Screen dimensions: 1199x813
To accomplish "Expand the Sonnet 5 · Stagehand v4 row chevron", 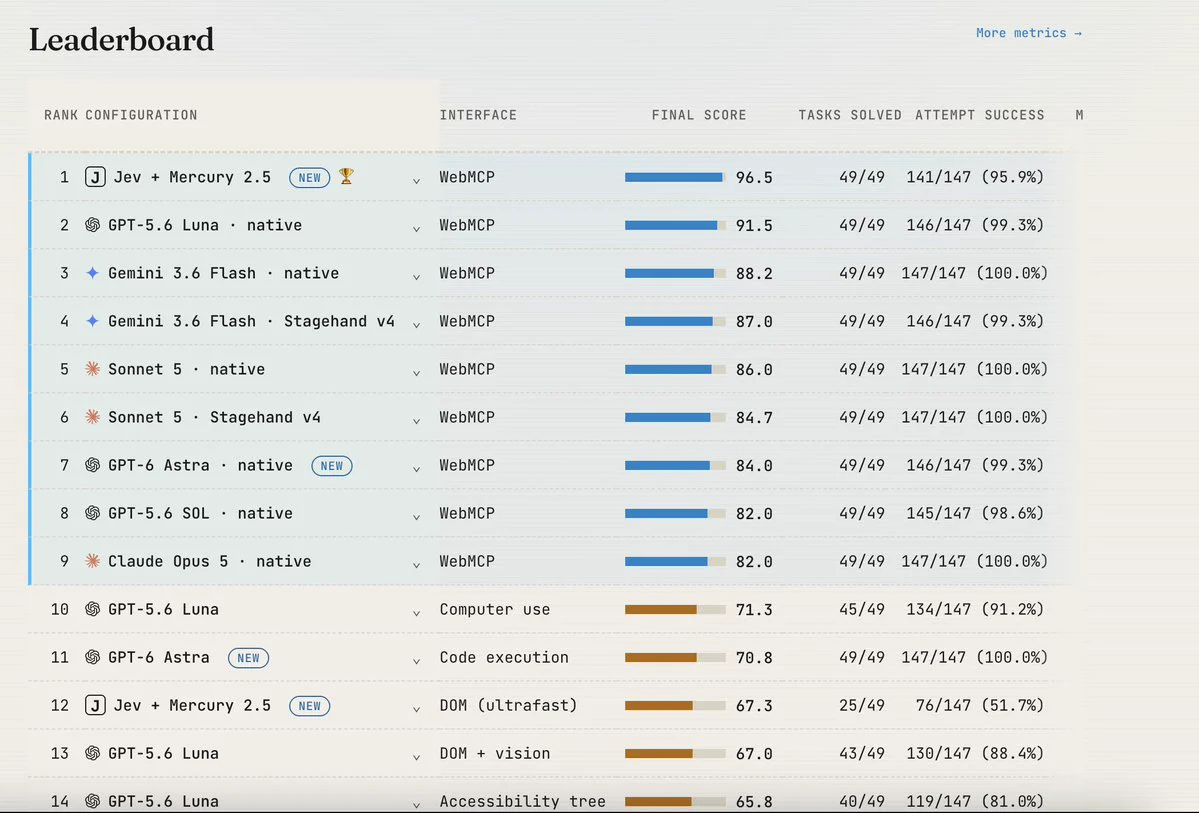I will coord(417,421).
